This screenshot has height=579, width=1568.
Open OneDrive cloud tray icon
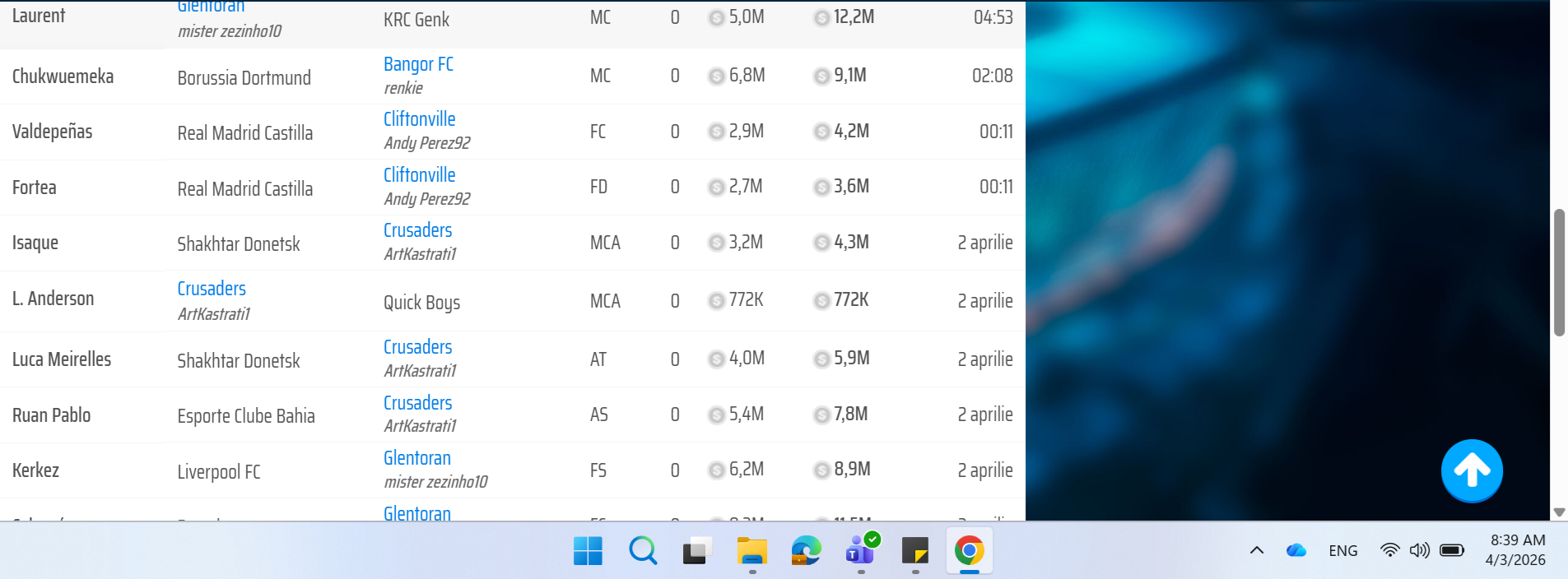pyautogui.click(x=1296, y=551)
